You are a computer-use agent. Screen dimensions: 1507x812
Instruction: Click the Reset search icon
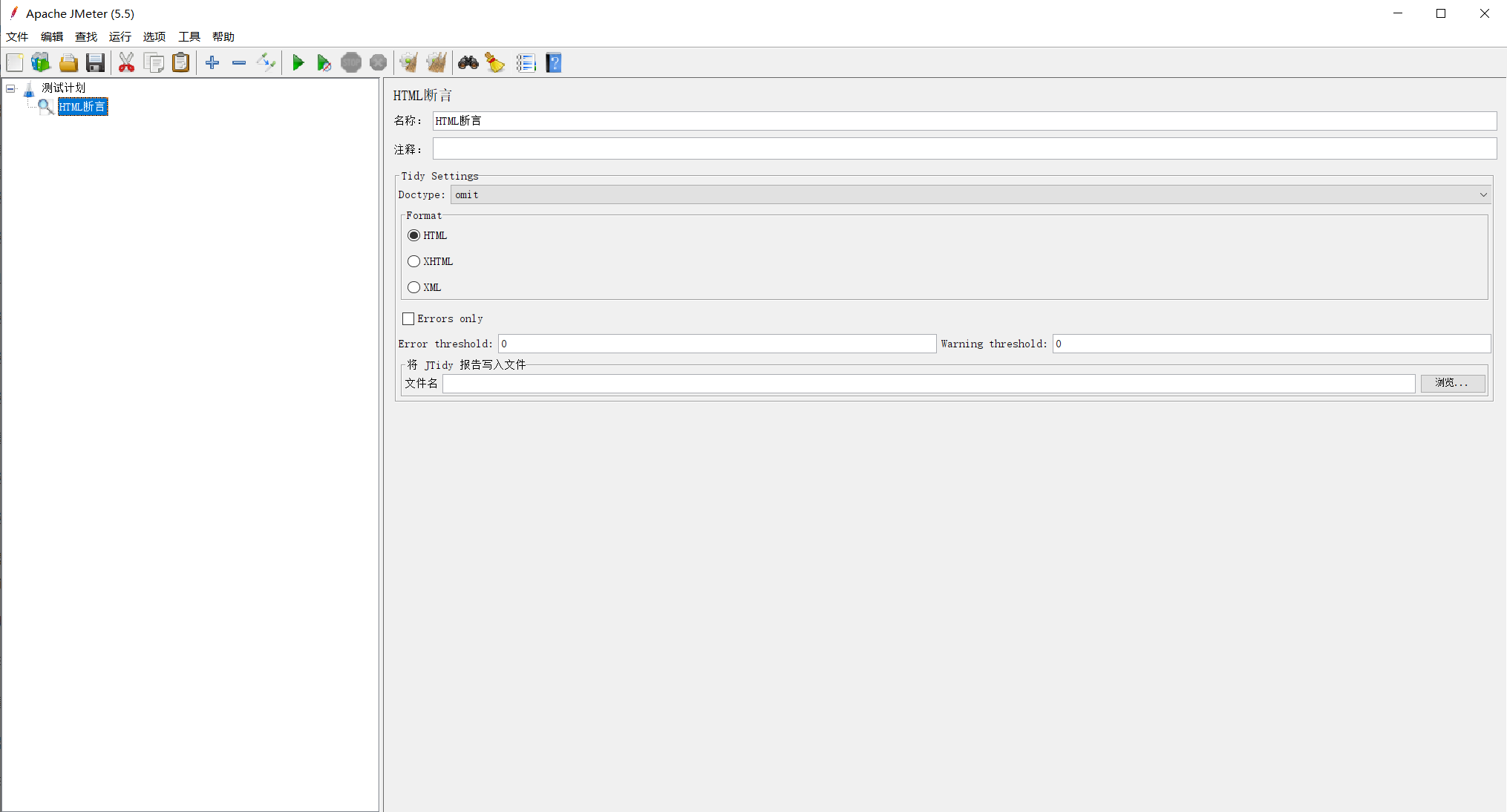click(495, 63)
